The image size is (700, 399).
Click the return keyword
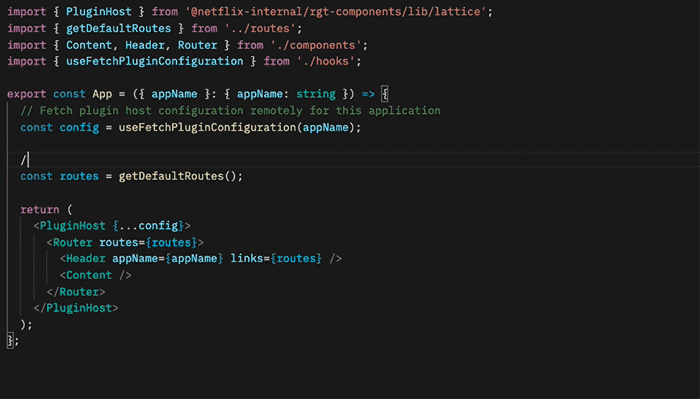[x=40, y=209]
